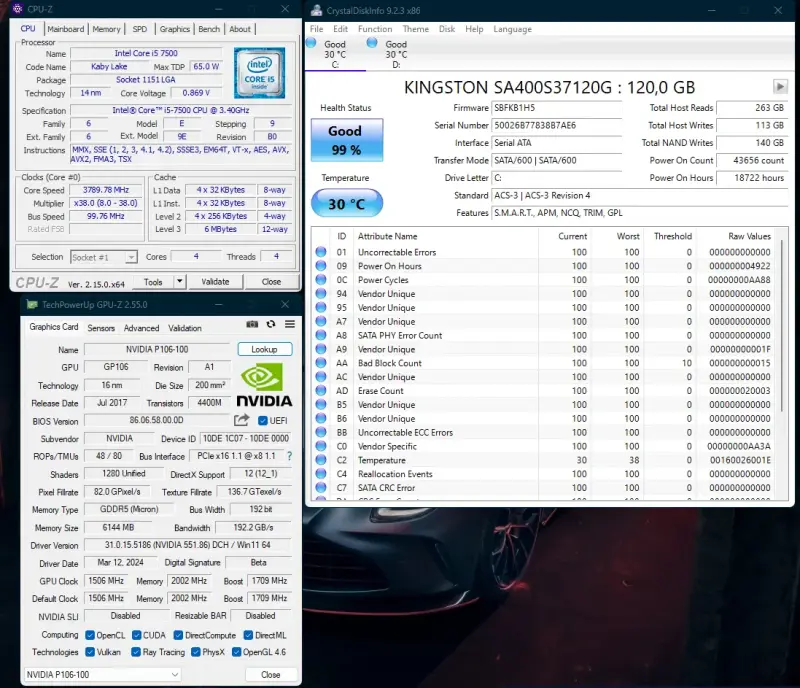Click the status orb for Bad Block Count row
This screenshot has width=800, height=688.
[x=320, y=362]
